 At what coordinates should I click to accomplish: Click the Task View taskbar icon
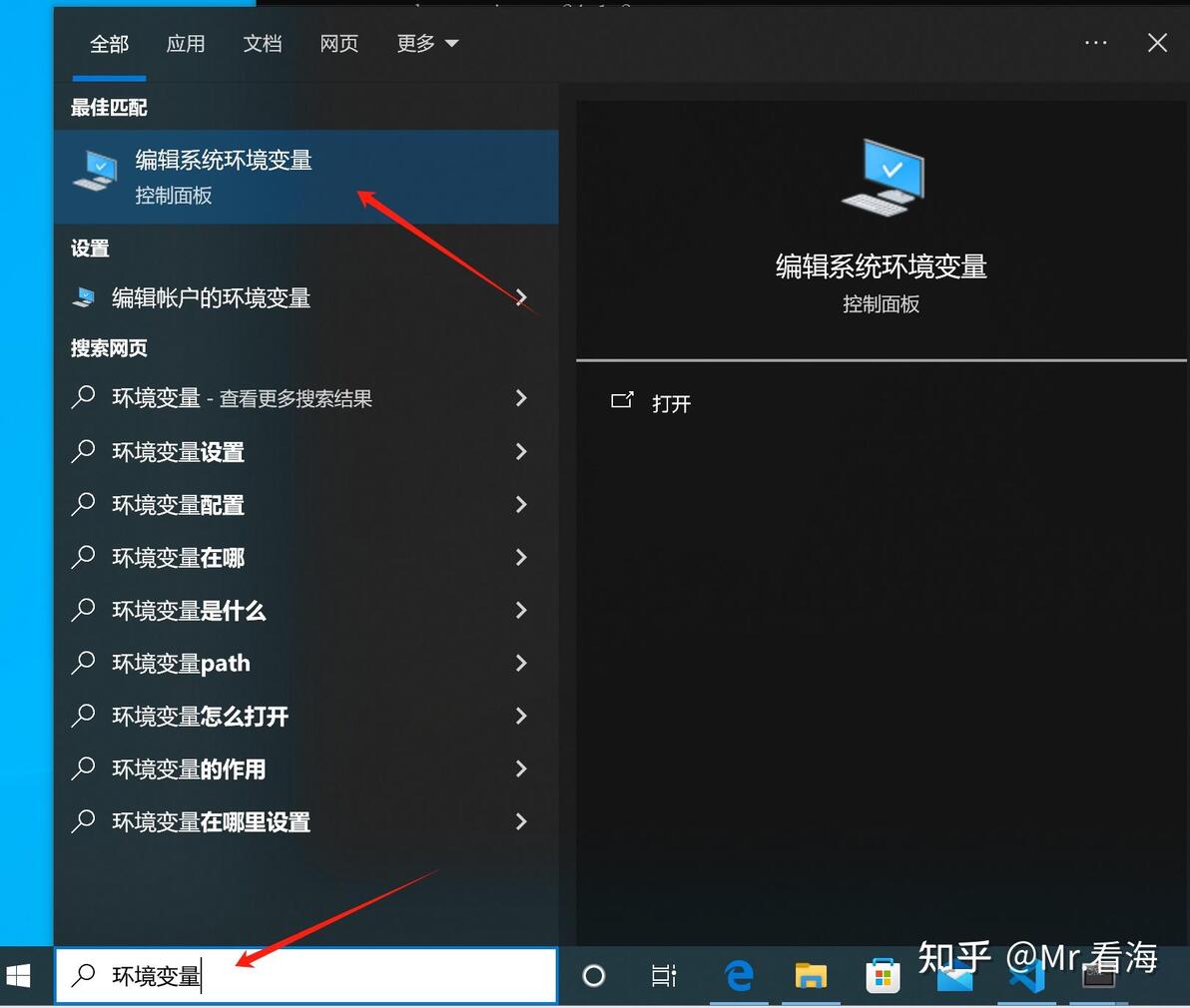click(663, 975)
